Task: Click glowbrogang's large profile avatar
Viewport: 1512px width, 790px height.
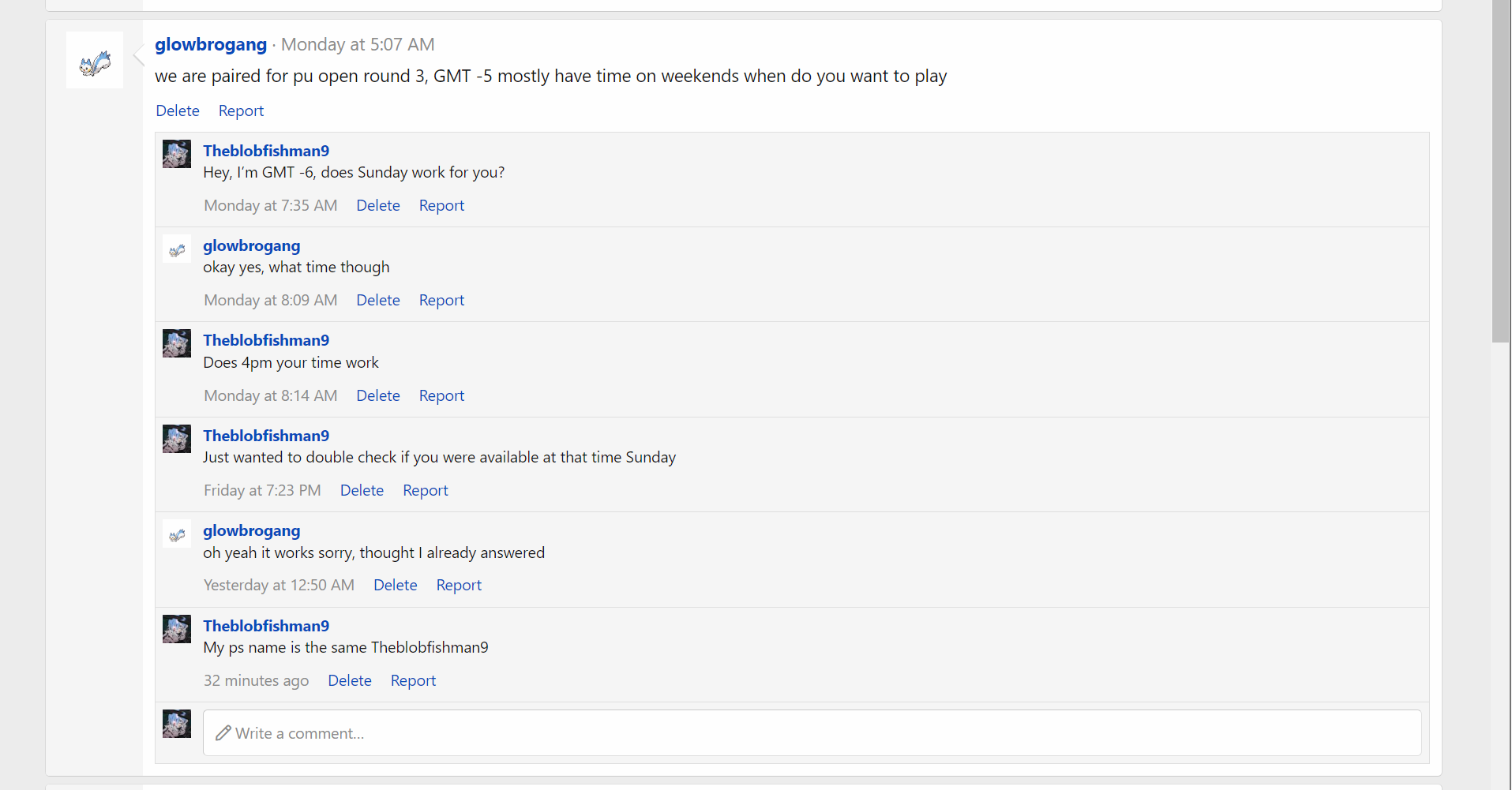Action: click(95, 61)
